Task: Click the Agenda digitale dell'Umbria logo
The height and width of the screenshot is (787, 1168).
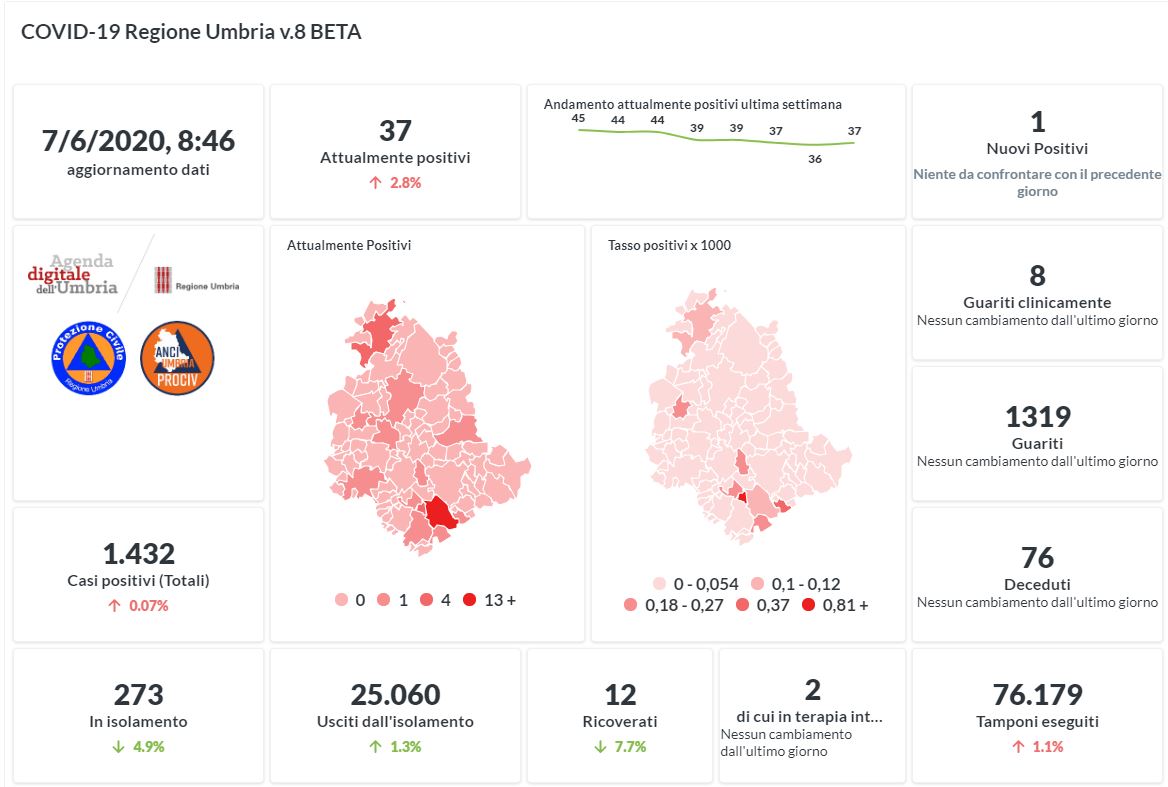Action: 72,274
